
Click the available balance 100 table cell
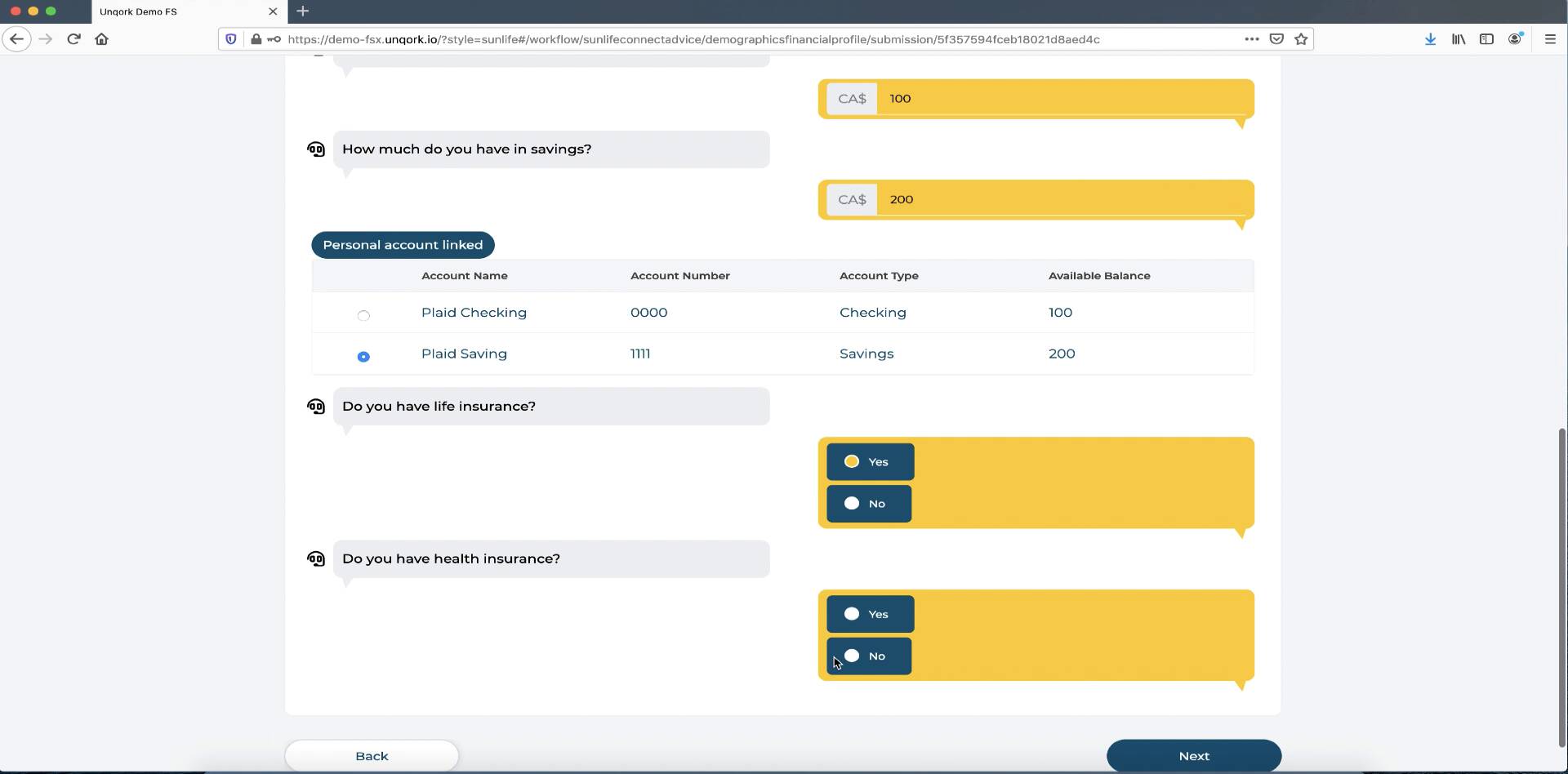pos(1060,313)
